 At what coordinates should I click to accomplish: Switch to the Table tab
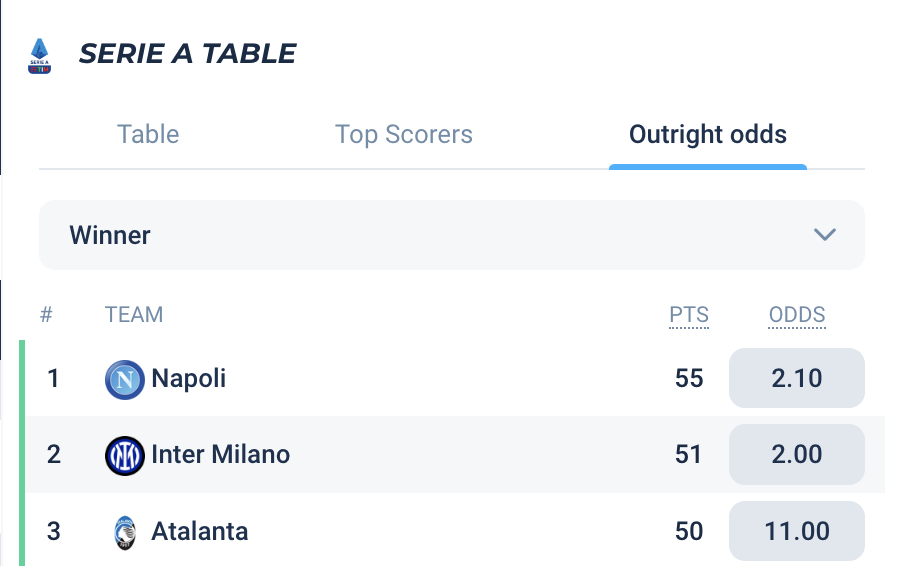[x=148, y=135]
